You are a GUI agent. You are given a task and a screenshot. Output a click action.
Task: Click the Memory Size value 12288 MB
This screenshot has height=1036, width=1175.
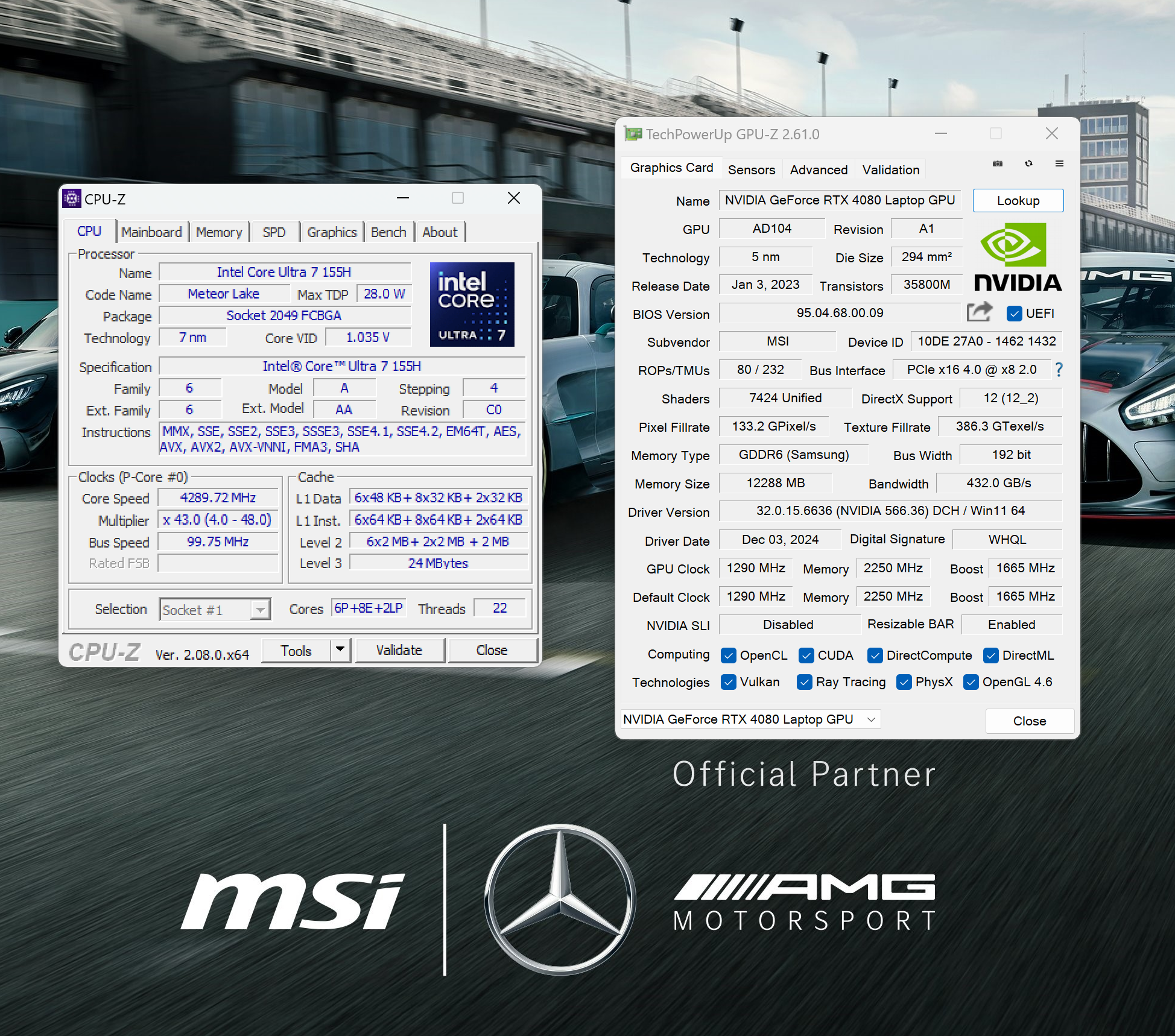[776, 483]
